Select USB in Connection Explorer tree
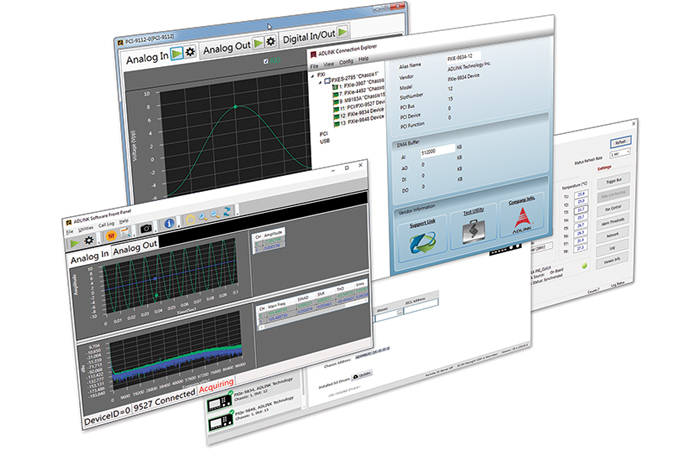The width and height of the screenshot is (700, 450). [325, 142]
